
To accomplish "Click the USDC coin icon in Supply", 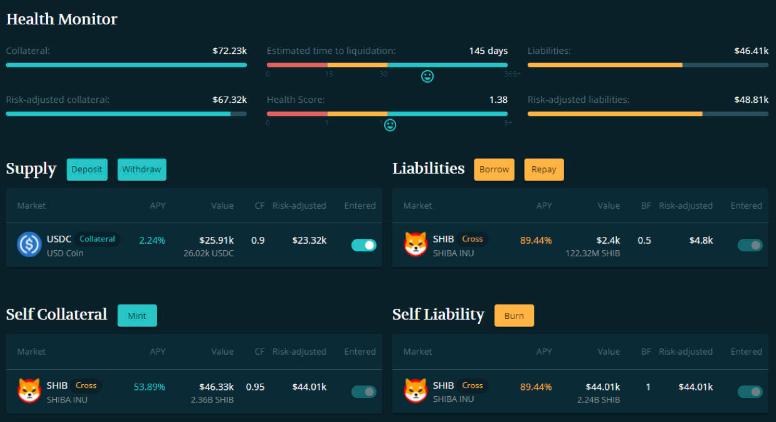I will pos(29,244).
